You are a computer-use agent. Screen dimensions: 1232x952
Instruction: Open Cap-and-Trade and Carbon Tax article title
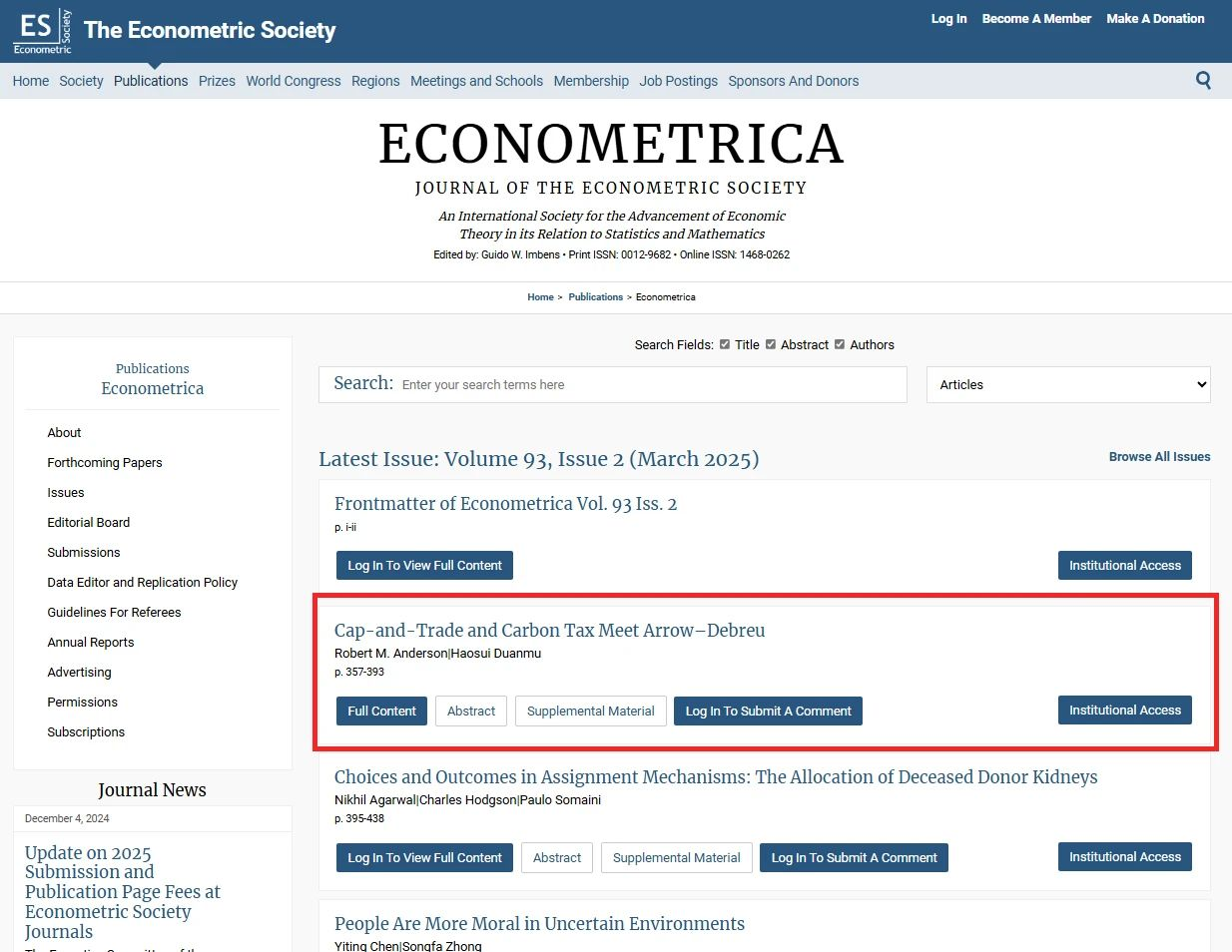tap(549, 631)
